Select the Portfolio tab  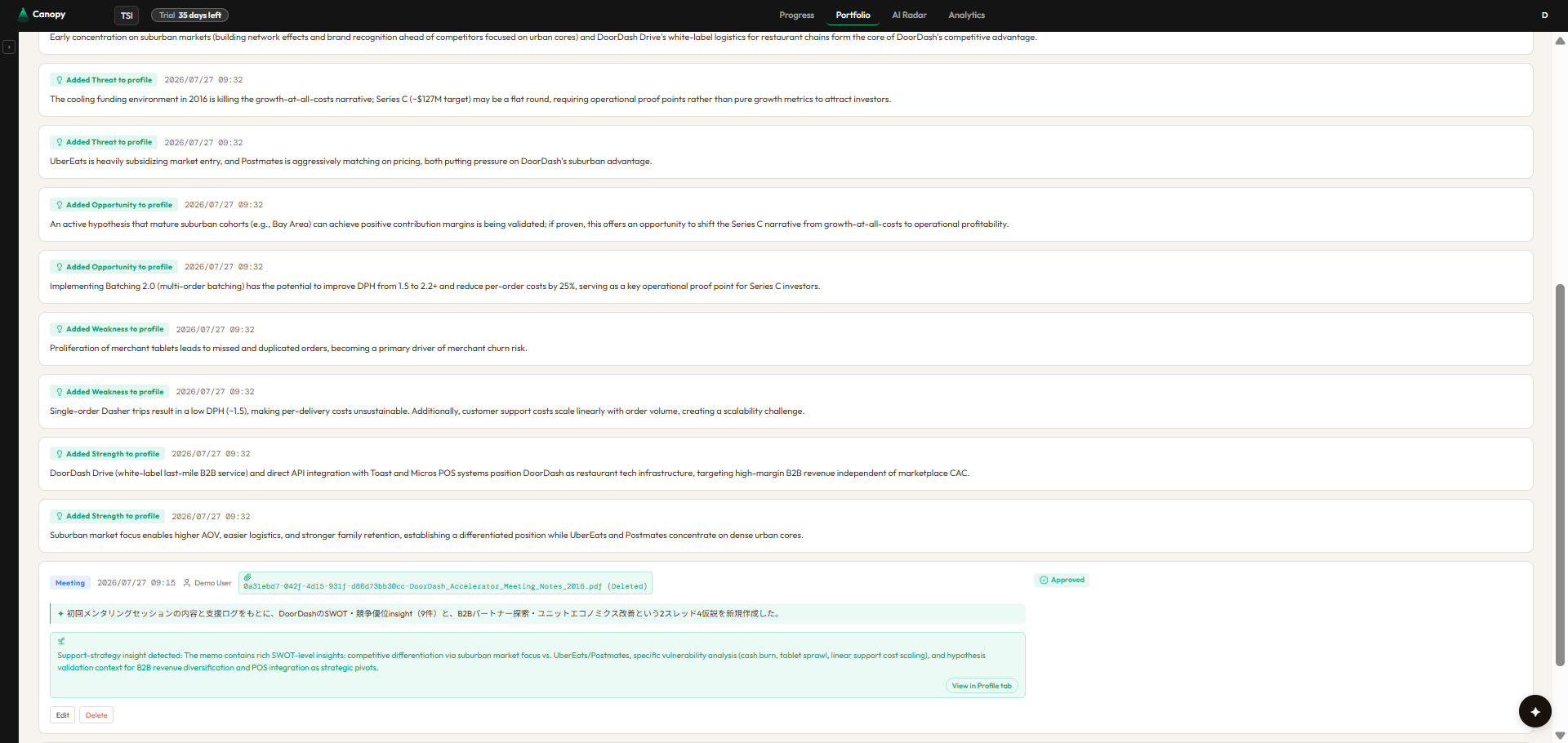[853, 15]
